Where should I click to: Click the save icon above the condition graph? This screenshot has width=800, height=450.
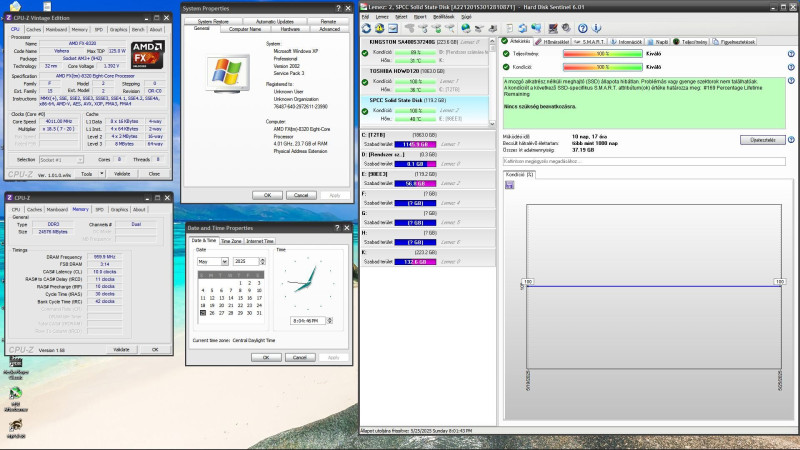tap(509, 185)
